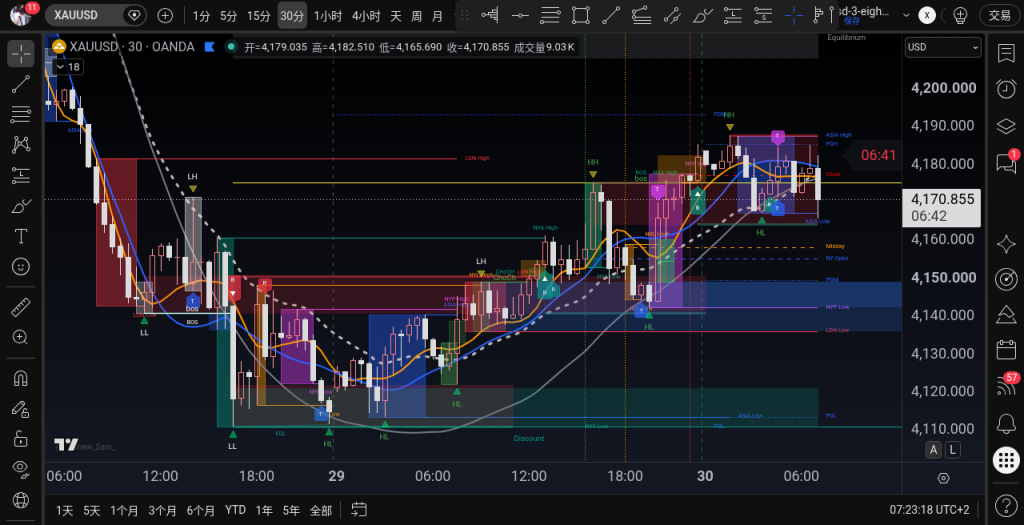Select the text T tool
The height and width of the screenshot is (525, 1024).
pos(21,236)
